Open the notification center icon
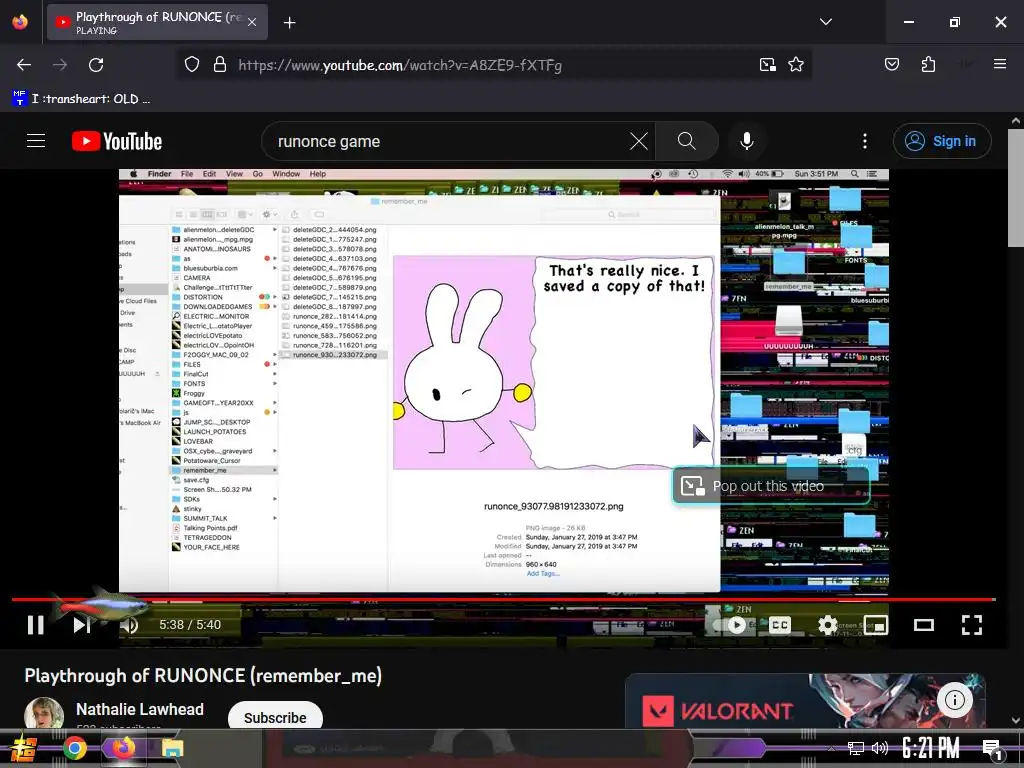 [x=993, y=749]
